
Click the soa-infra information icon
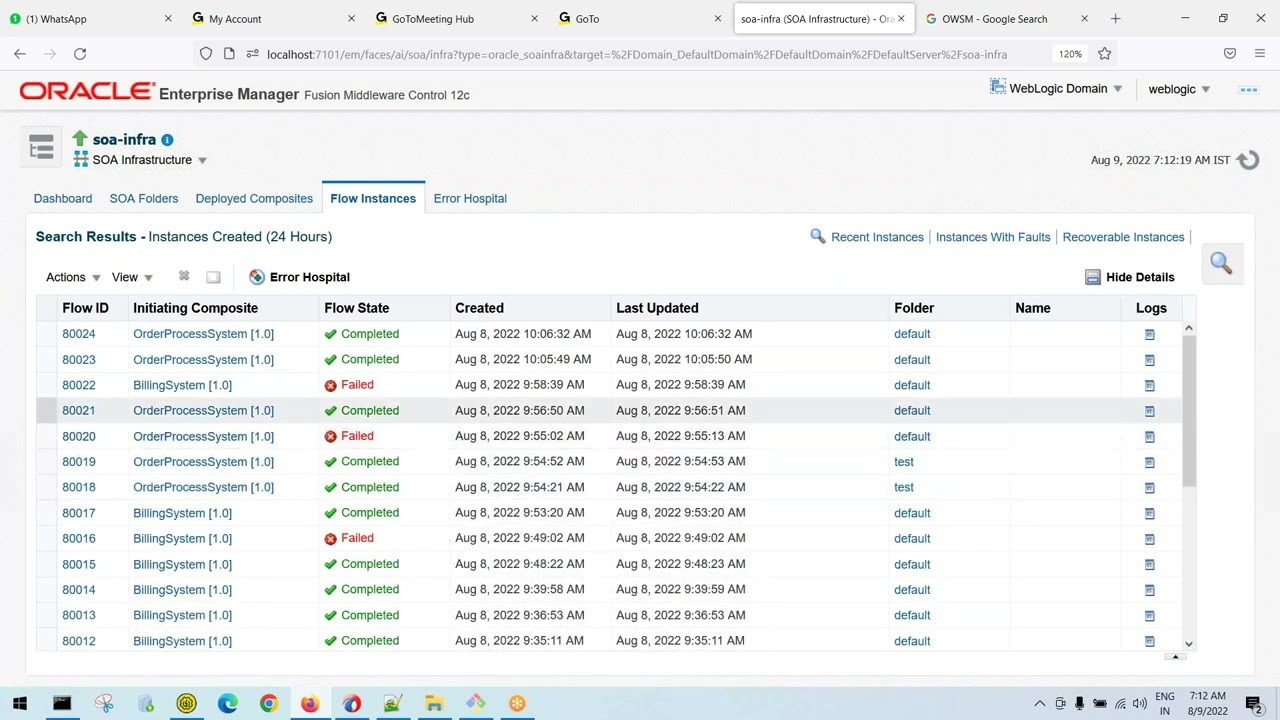pos(167,140)
